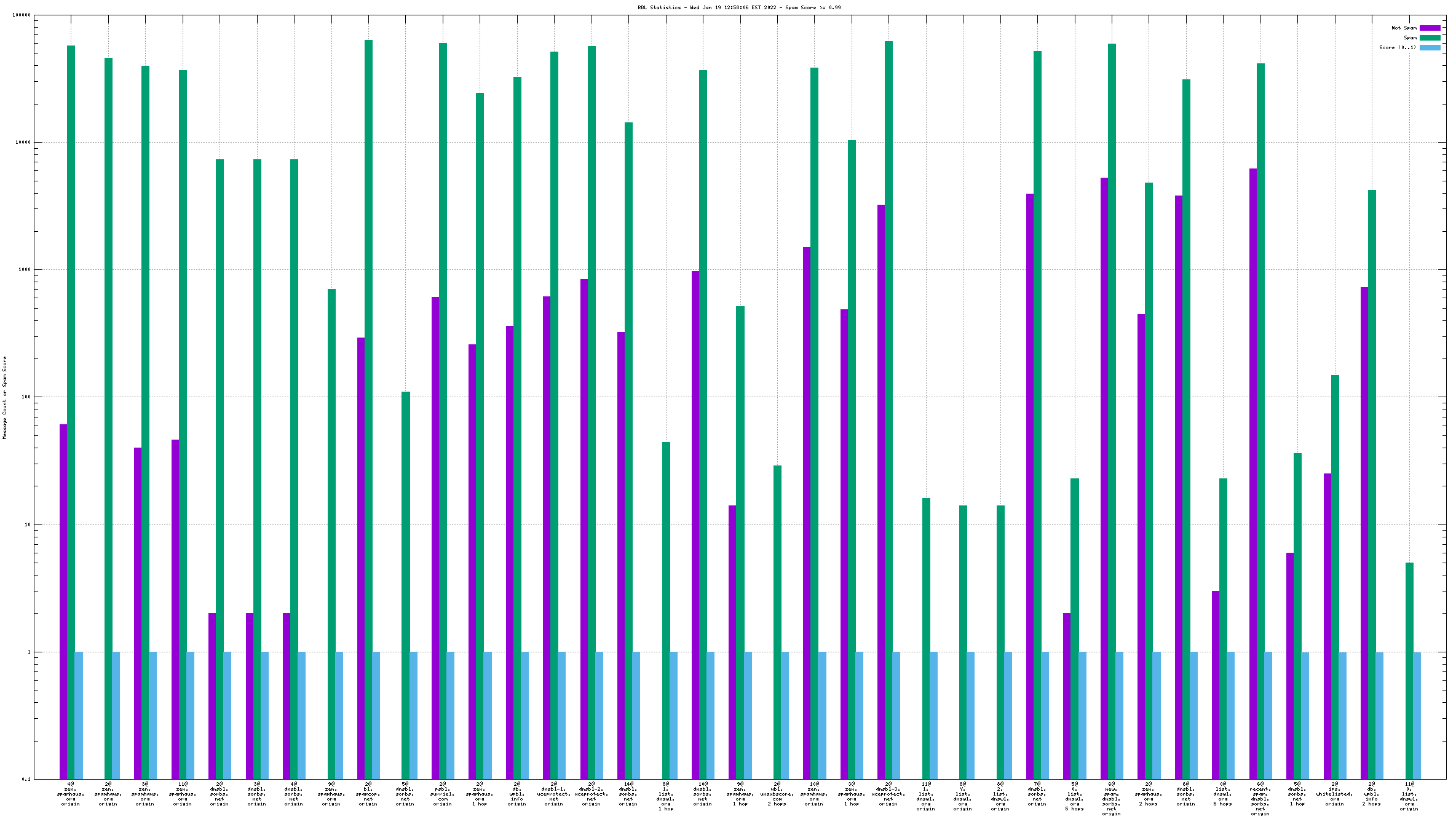Click the green Spam legend swatch
Viewport: 1456px width, 819px height.
pos(1430,38)
